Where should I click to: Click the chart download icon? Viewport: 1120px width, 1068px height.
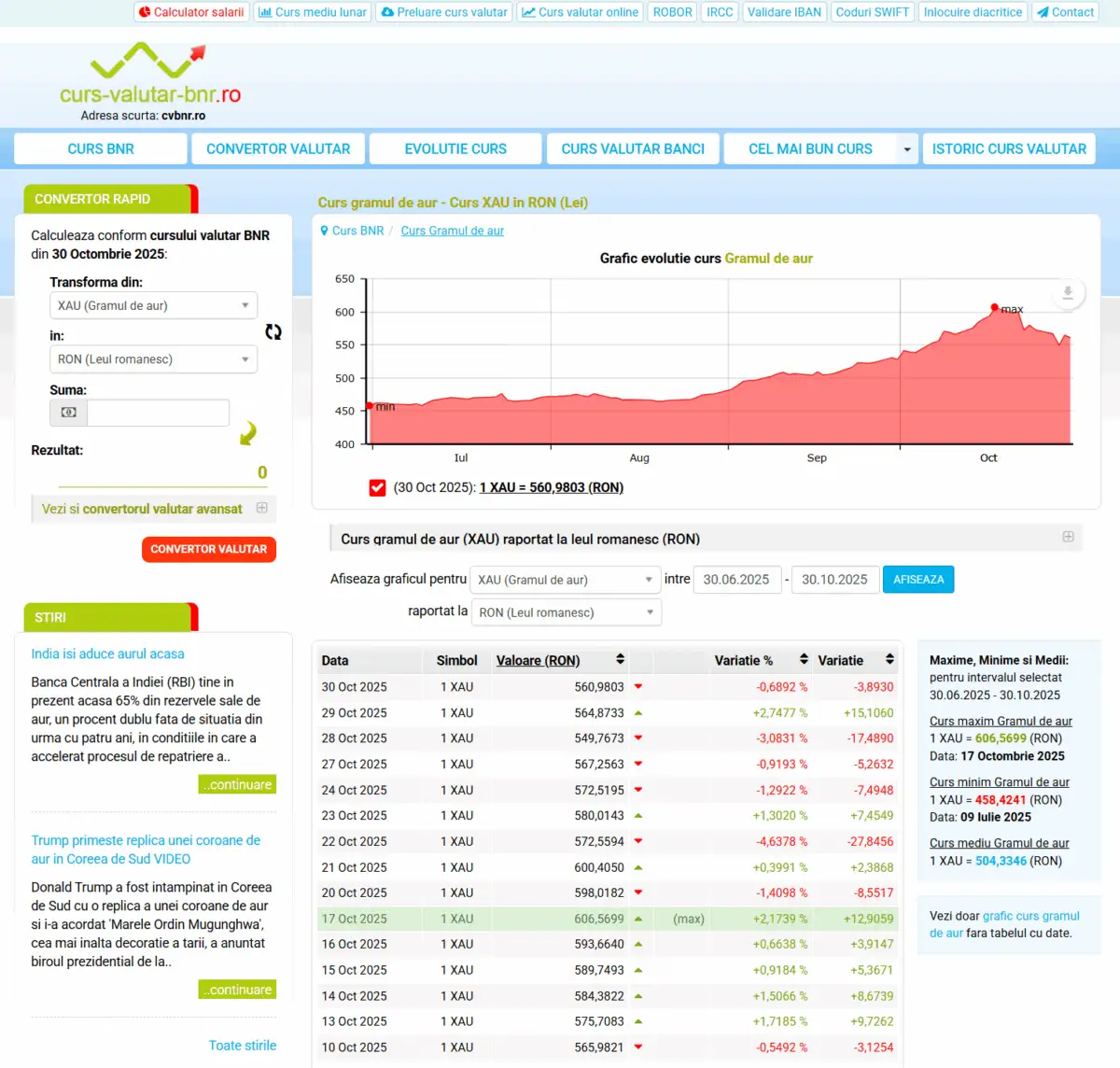1068,293
